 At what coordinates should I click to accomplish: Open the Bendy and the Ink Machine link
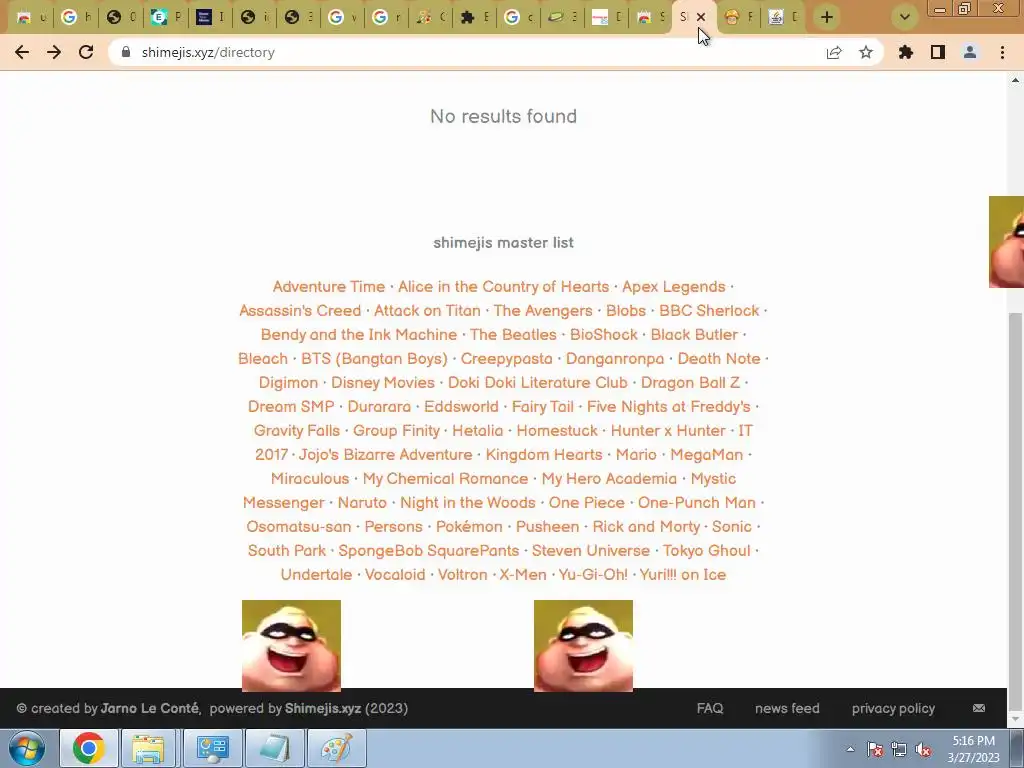coord(359,335)
